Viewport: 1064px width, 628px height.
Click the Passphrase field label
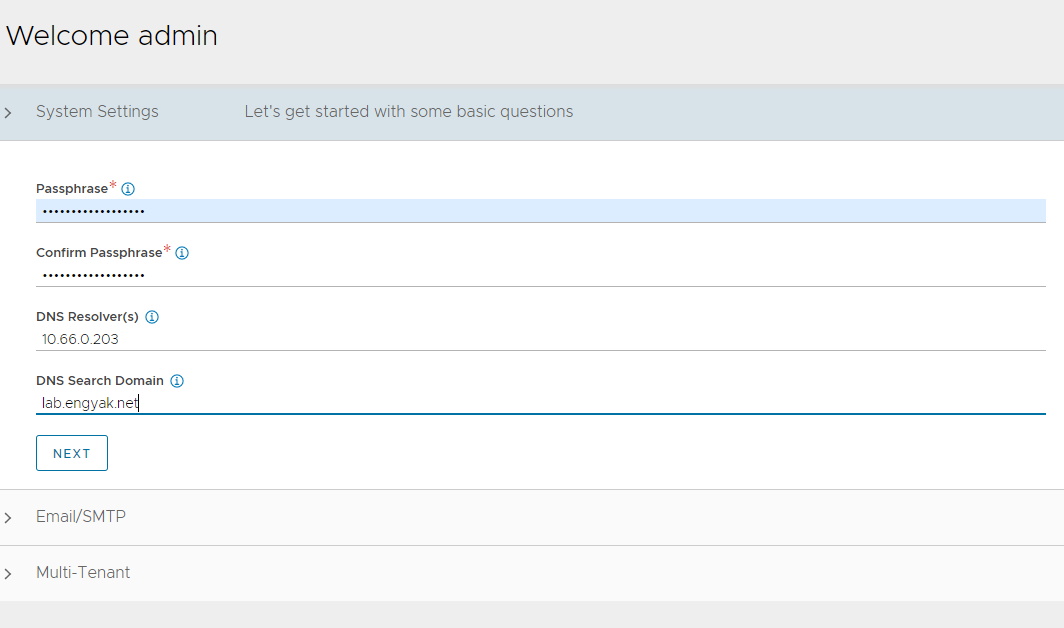[x=71, y=189]
